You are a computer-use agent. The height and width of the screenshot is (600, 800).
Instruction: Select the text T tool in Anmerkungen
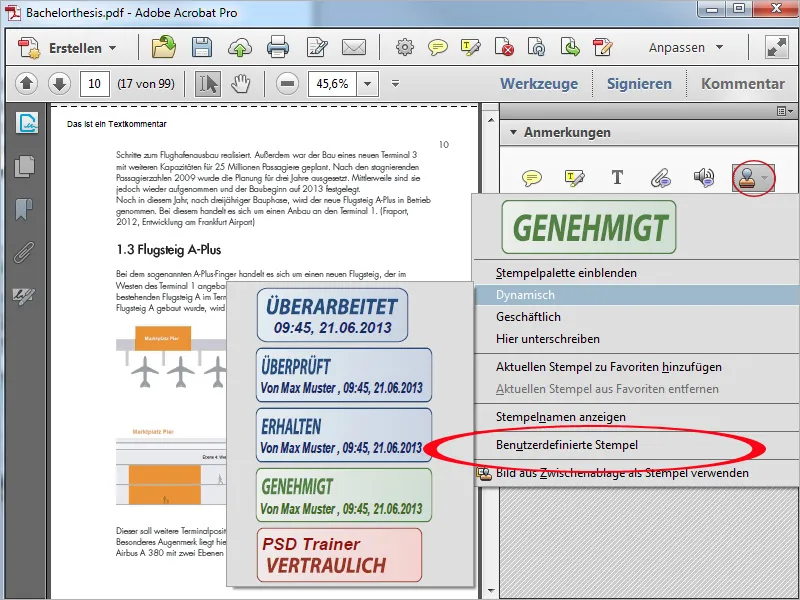click(617, 178)
